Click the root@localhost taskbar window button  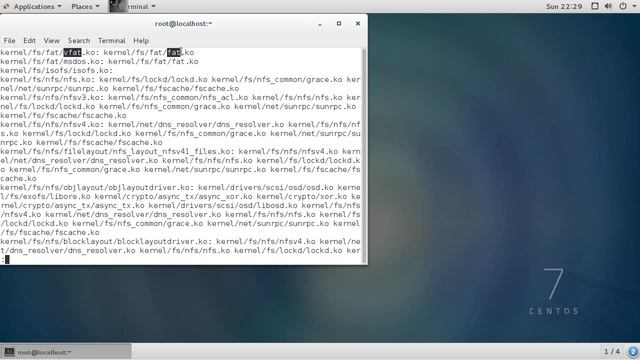(x=66, y=352)
